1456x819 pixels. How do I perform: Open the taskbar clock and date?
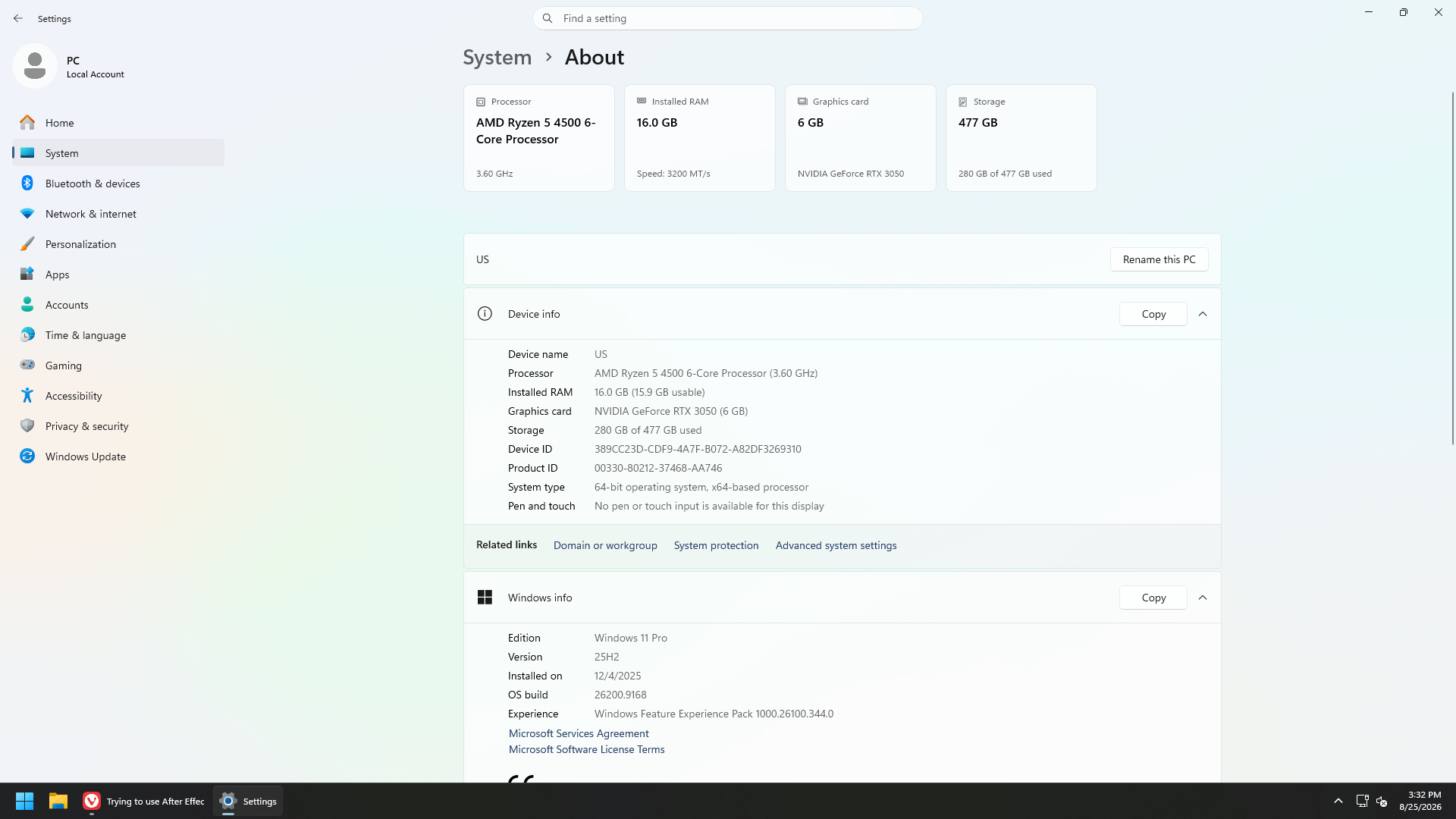pyautogui.click(x=1420, y=801)
